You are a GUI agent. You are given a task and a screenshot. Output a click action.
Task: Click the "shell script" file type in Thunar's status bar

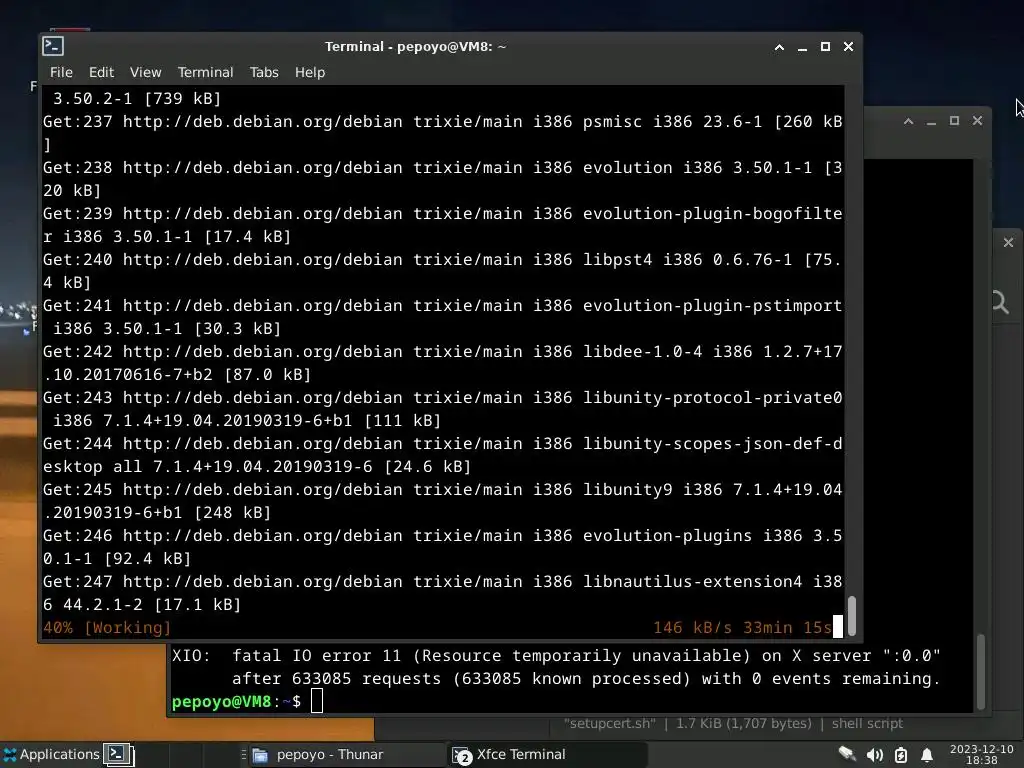867,724
